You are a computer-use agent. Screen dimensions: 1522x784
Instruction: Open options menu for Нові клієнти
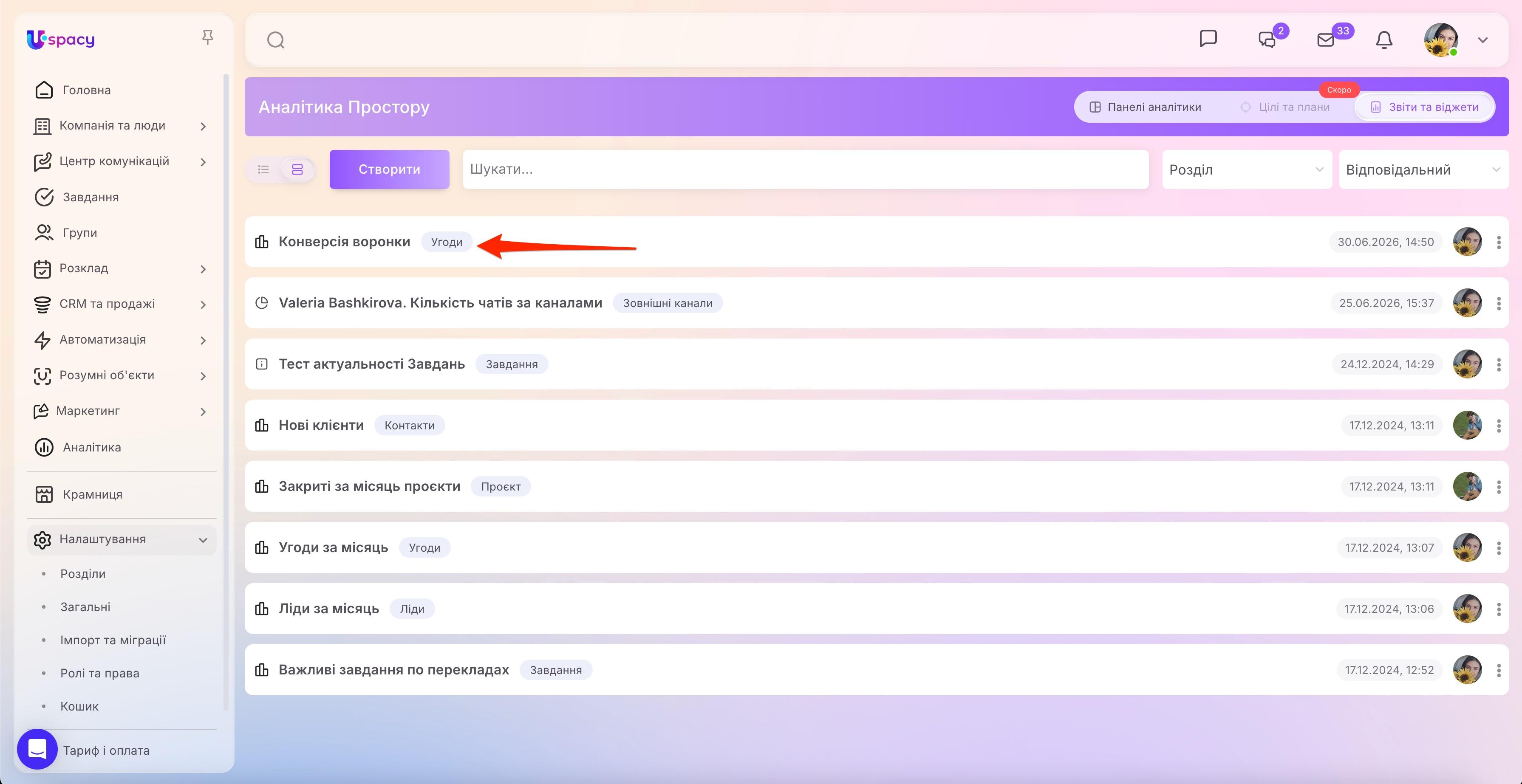pos(1498,426)
